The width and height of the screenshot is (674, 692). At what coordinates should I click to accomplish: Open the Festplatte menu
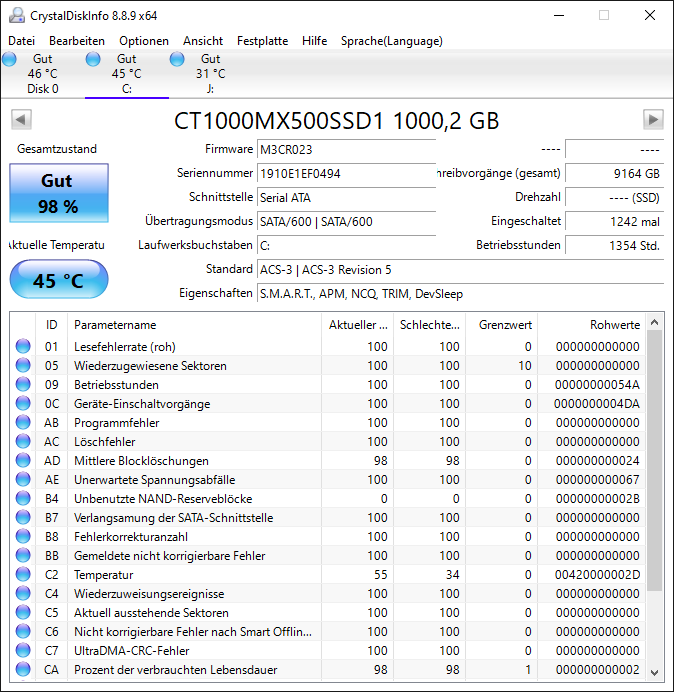(262, 41)
